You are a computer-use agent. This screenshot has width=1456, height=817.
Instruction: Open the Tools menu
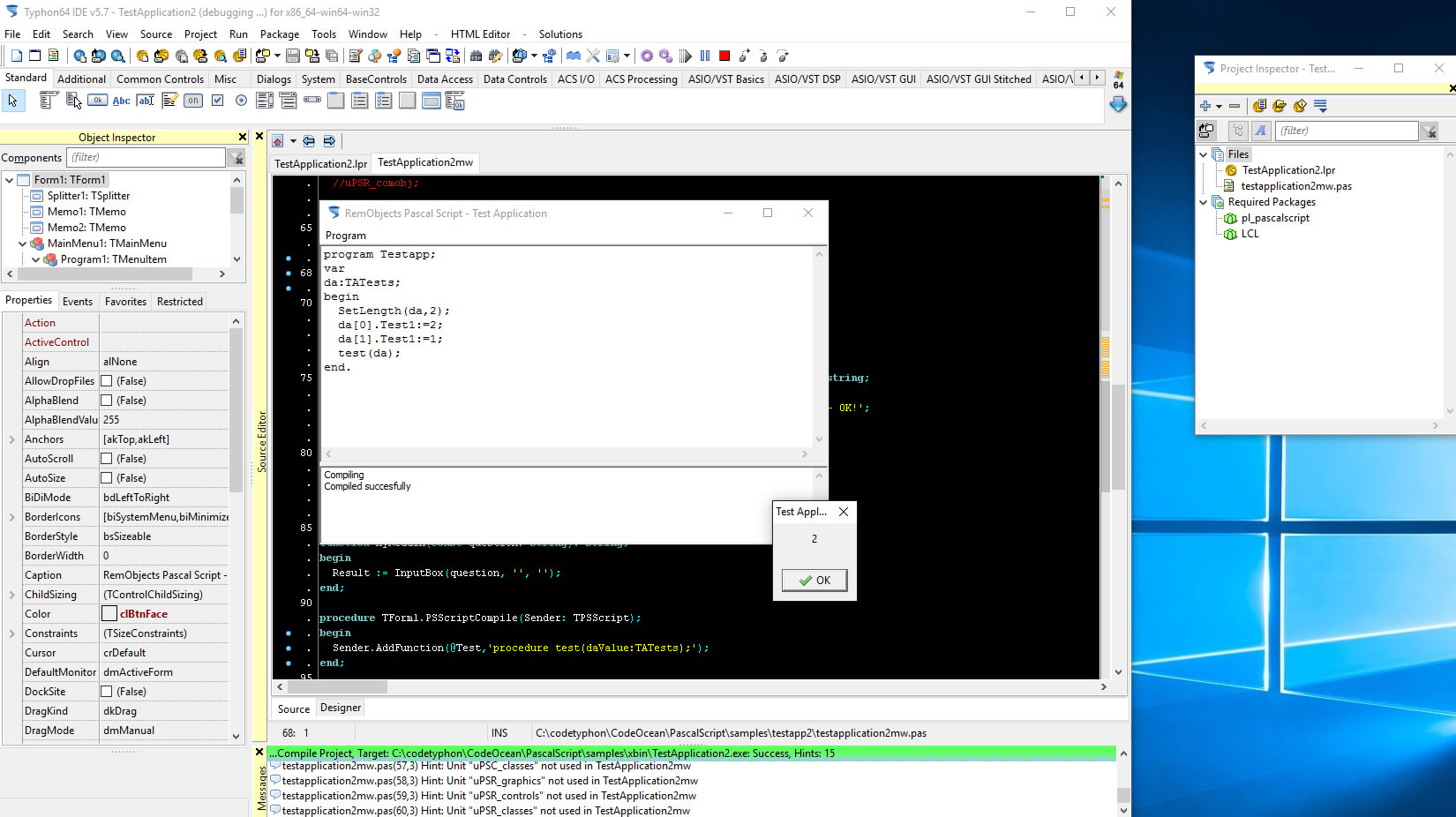[324, 34]
